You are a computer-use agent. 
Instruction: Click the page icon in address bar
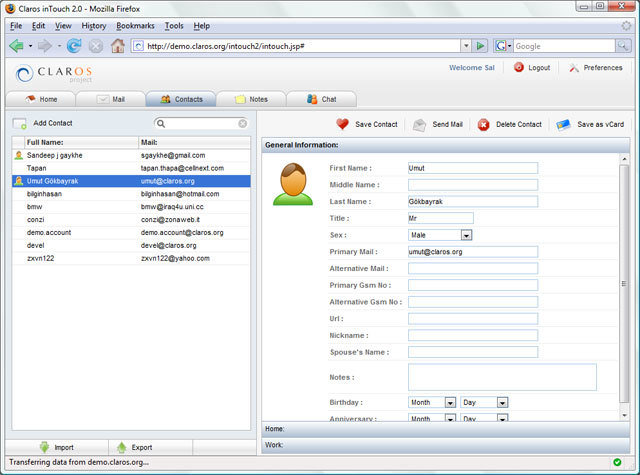[139, 46]
